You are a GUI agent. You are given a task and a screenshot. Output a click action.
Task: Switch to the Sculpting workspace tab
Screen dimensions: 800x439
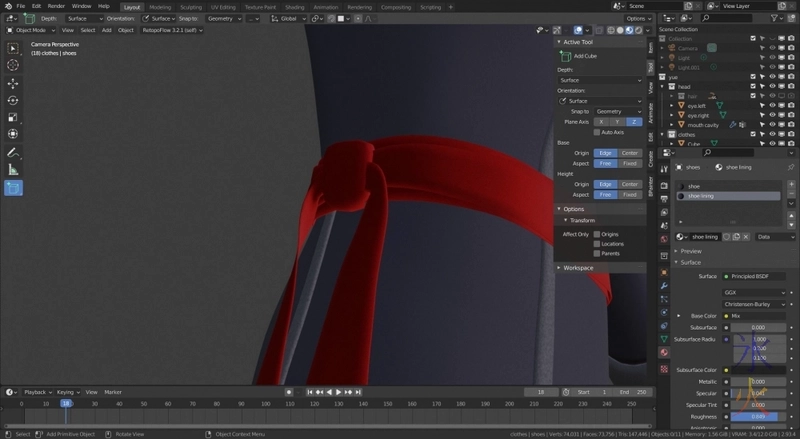pos(190,6)
